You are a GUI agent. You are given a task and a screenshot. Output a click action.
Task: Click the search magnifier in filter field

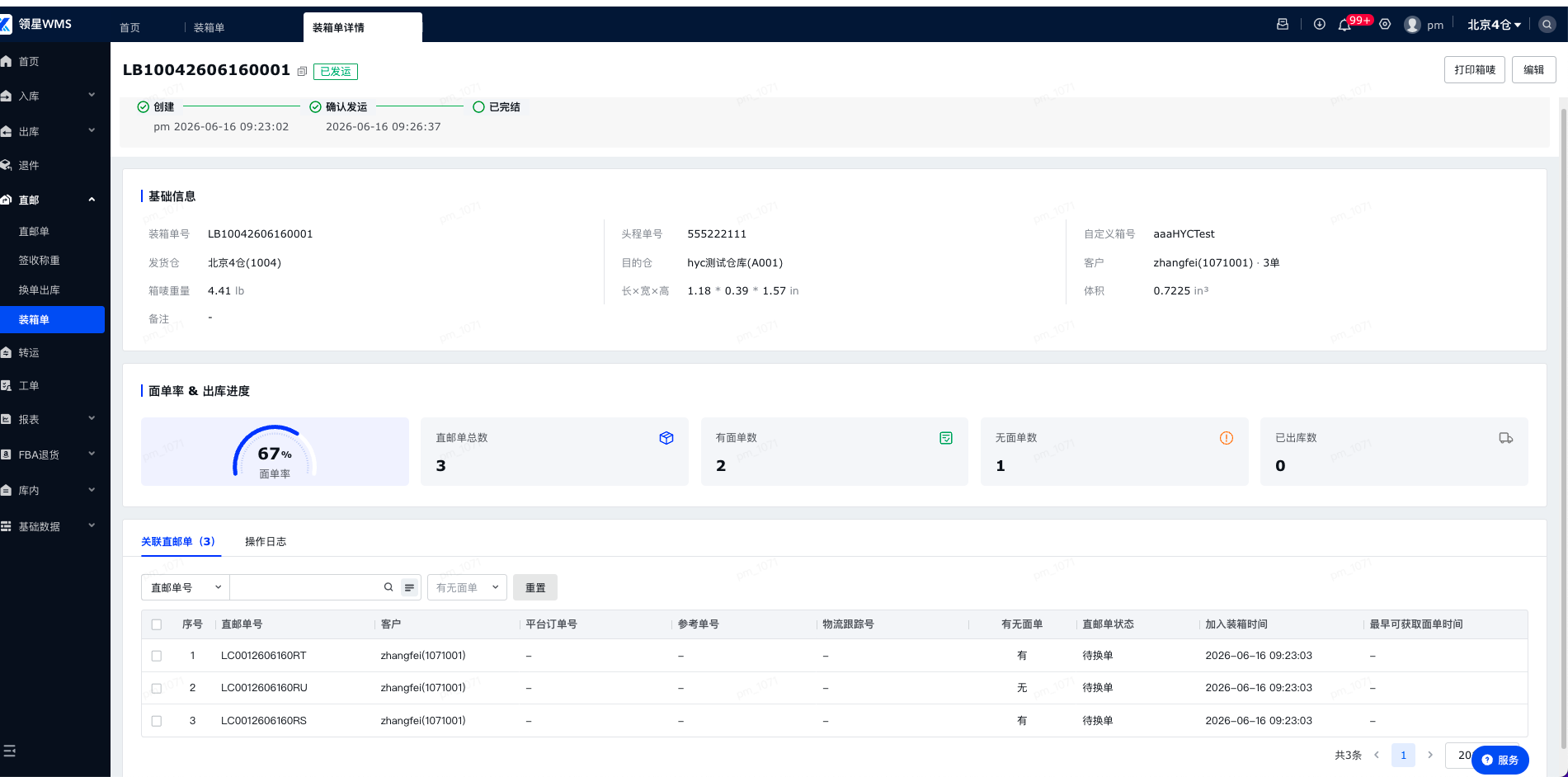pos(388,587)
